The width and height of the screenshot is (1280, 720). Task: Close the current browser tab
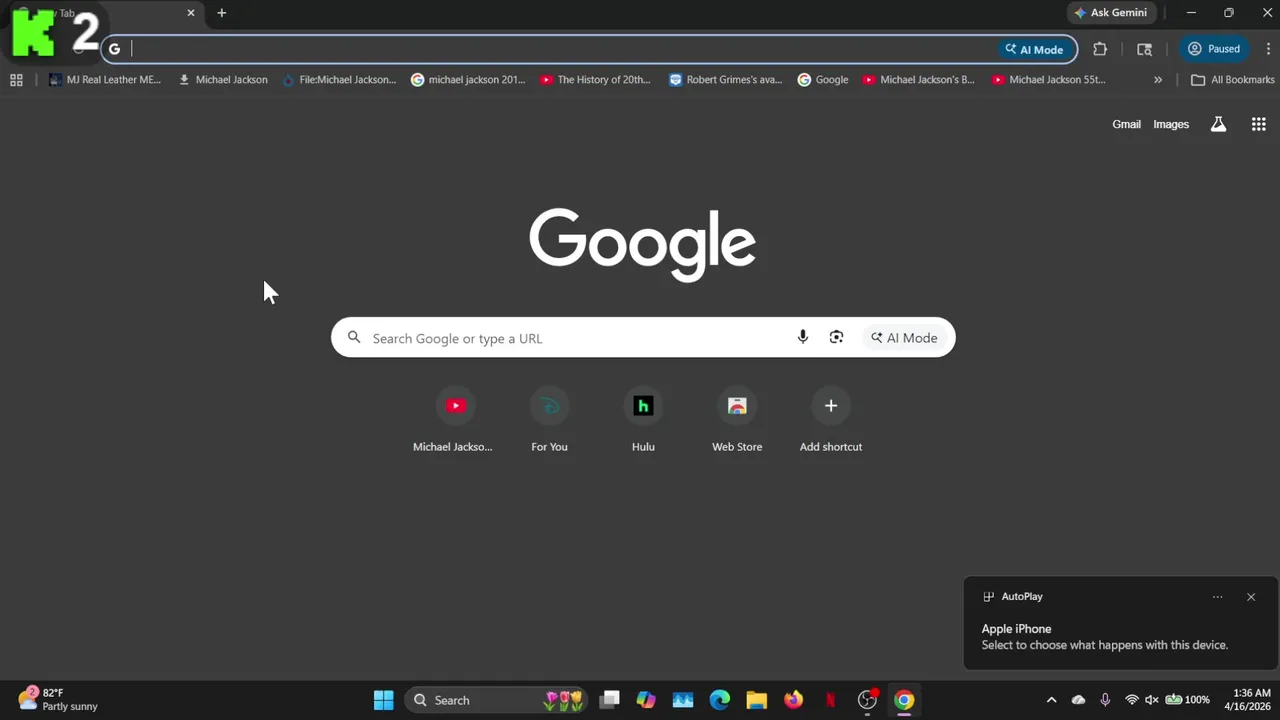click(191, 13)
